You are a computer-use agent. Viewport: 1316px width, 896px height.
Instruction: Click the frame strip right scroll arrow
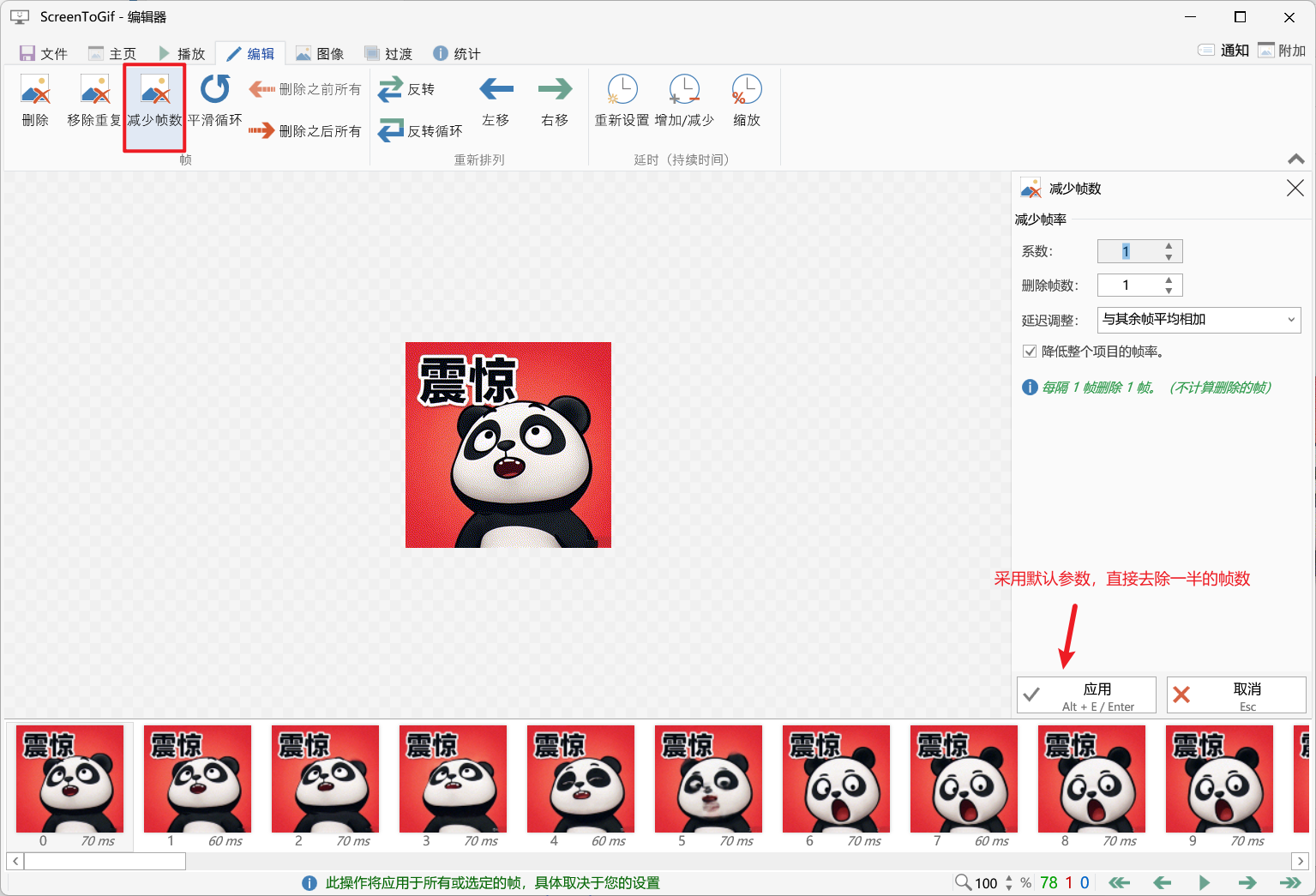point(1301,861)
